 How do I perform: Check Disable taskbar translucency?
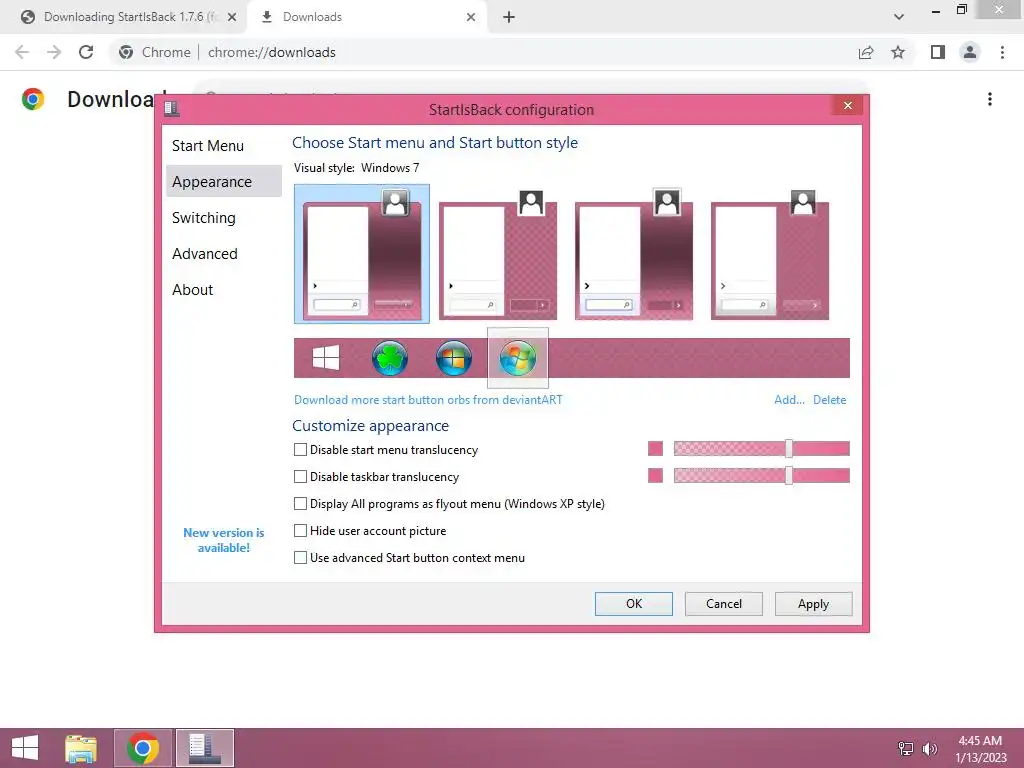(300, 477)
